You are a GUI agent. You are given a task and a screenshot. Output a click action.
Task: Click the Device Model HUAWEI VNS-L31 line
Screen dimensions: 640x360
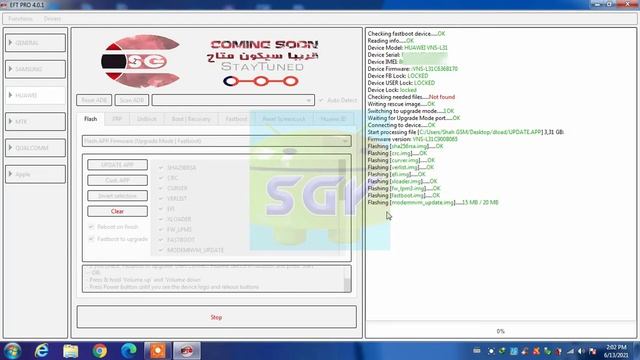[x=407, y=48]
